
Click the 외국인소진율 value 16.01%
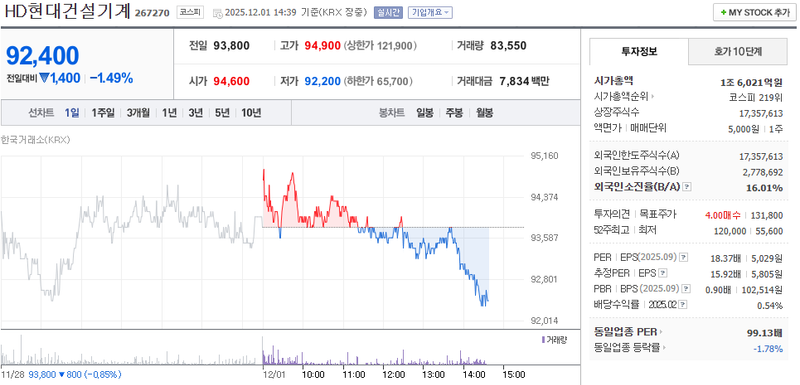[x=764, y=188]
